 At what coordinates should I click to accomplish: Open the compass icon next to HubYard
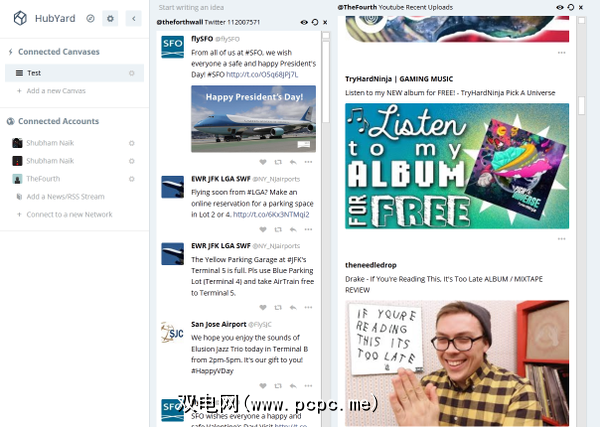coord(90,18)
